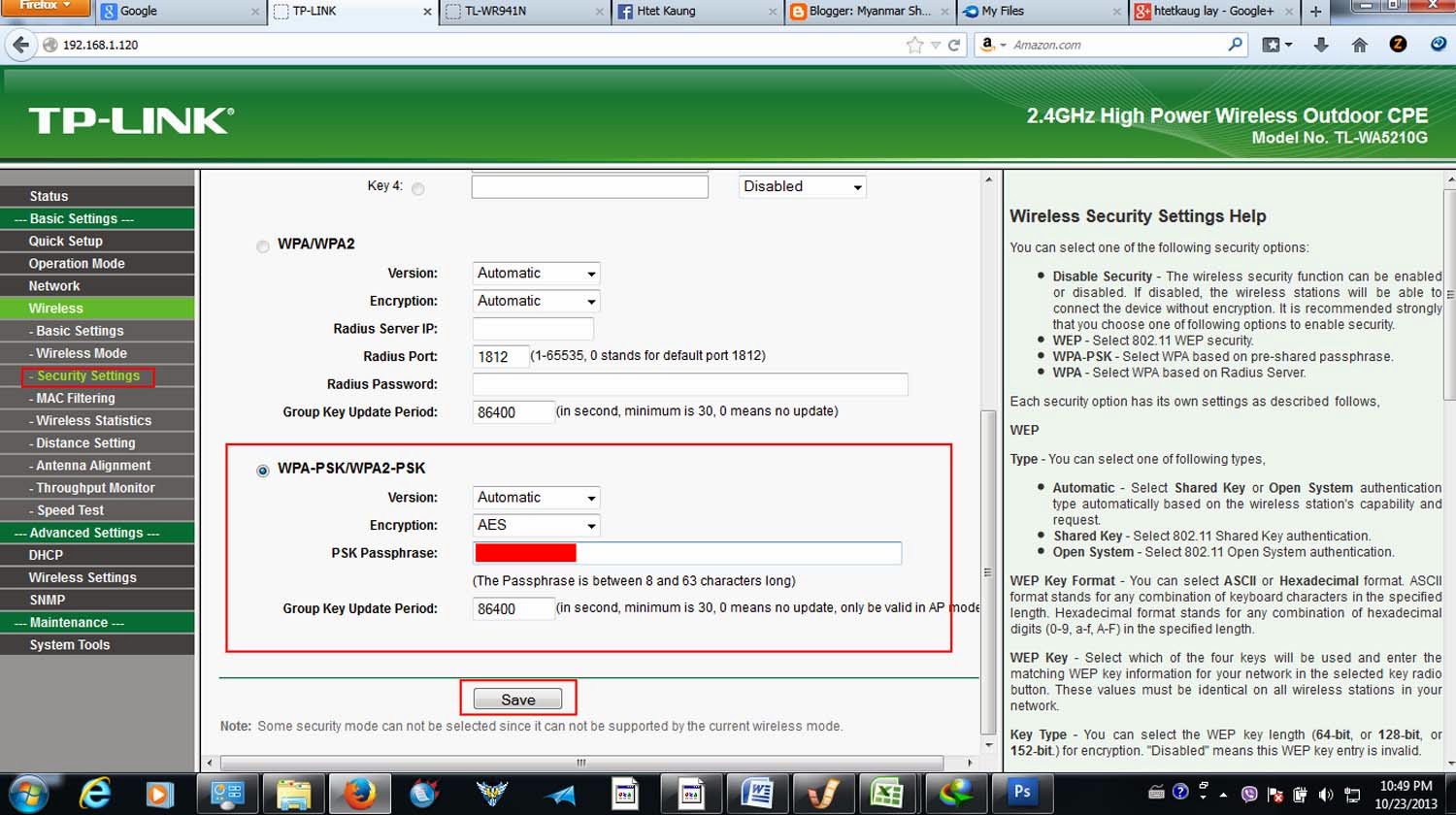Click the Radius Password input field
The width and height of the screenshot is (1456, 815).
click(x=690, y=384)
